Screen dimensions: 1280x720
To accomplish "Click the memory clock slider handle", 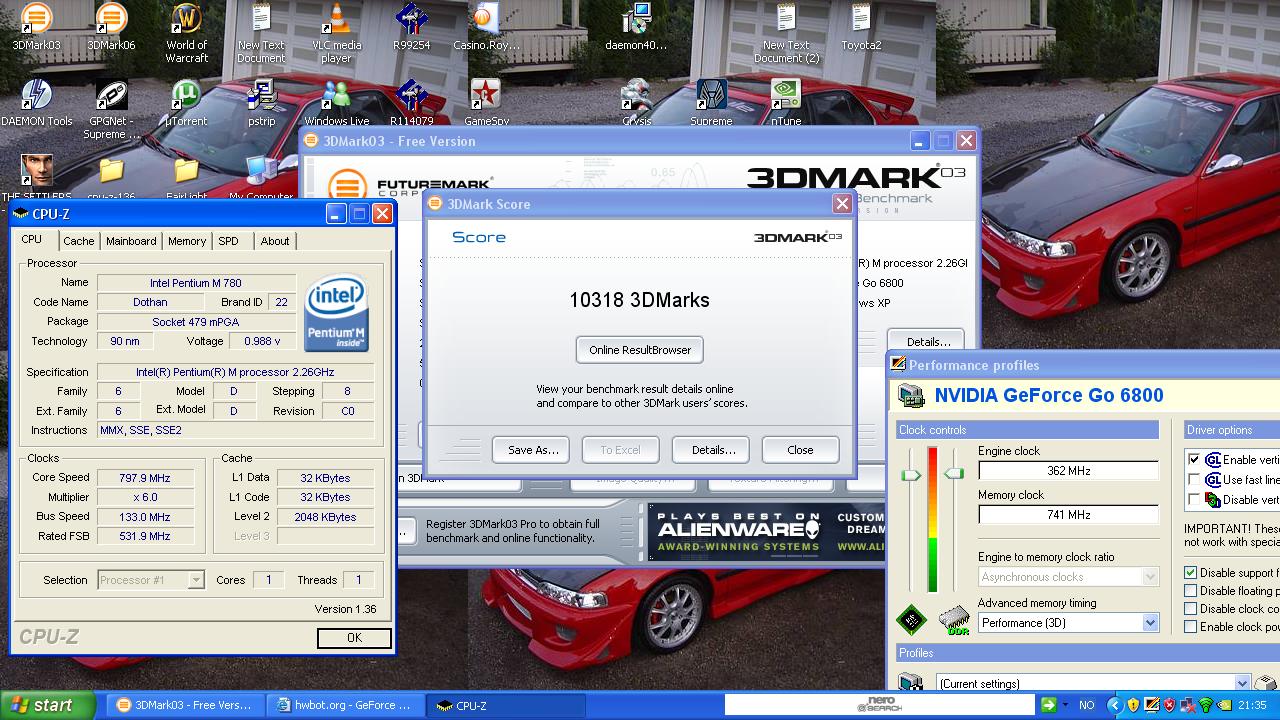I will (x=954, y=473).
